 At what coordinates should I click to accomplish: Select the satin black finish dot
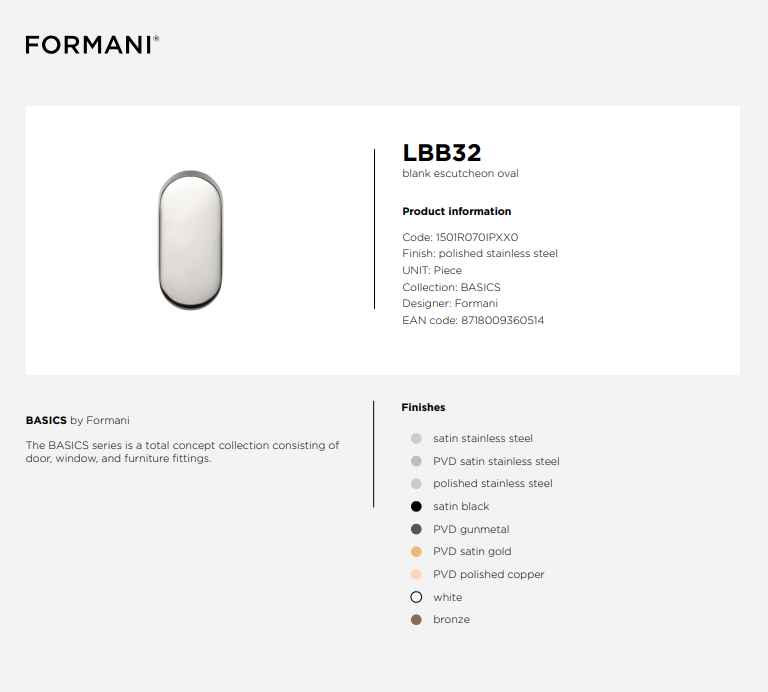point(416,506)
